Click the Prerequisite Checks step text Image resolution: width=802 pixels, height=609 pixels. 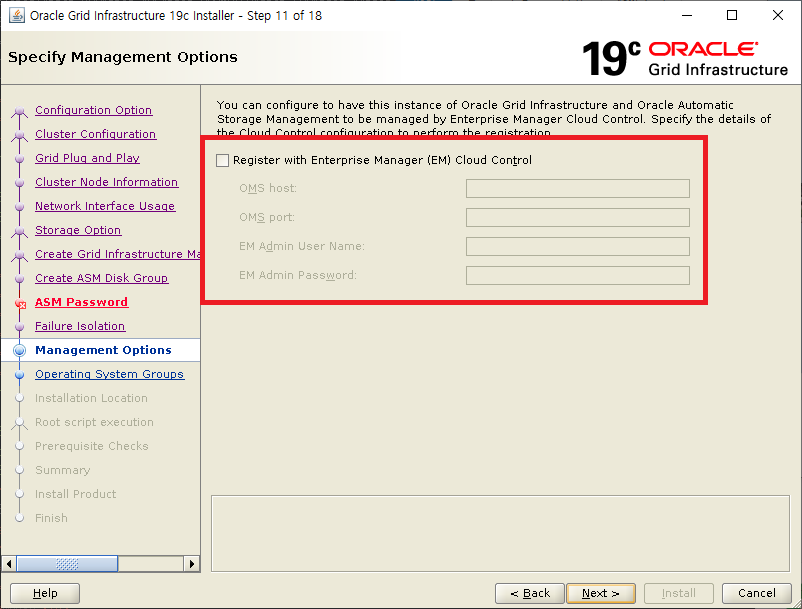pyautogui.click(x=92, y=446)
